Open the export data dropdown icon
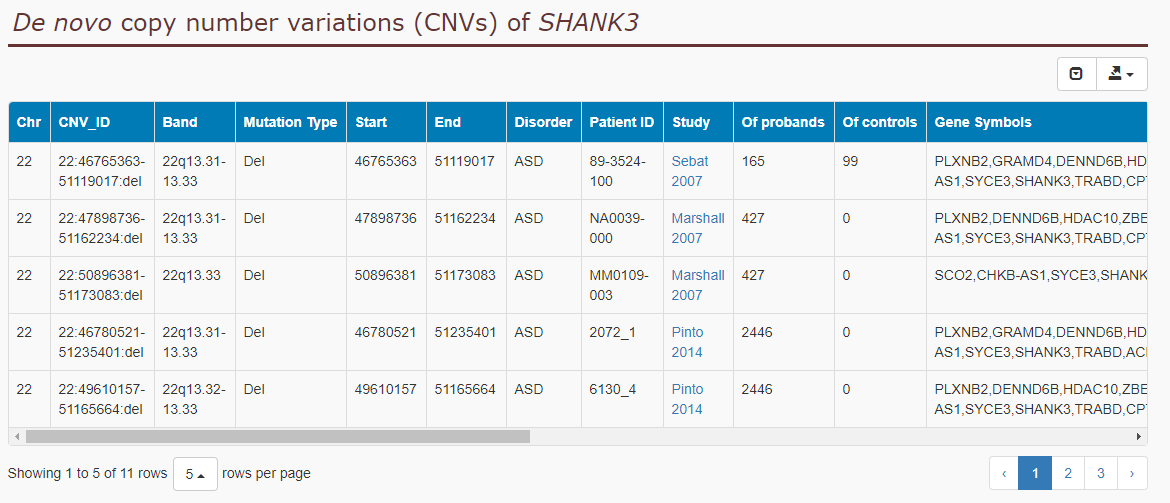The width and height of the screenshot is (1170, 503). tap(1121, 74)
